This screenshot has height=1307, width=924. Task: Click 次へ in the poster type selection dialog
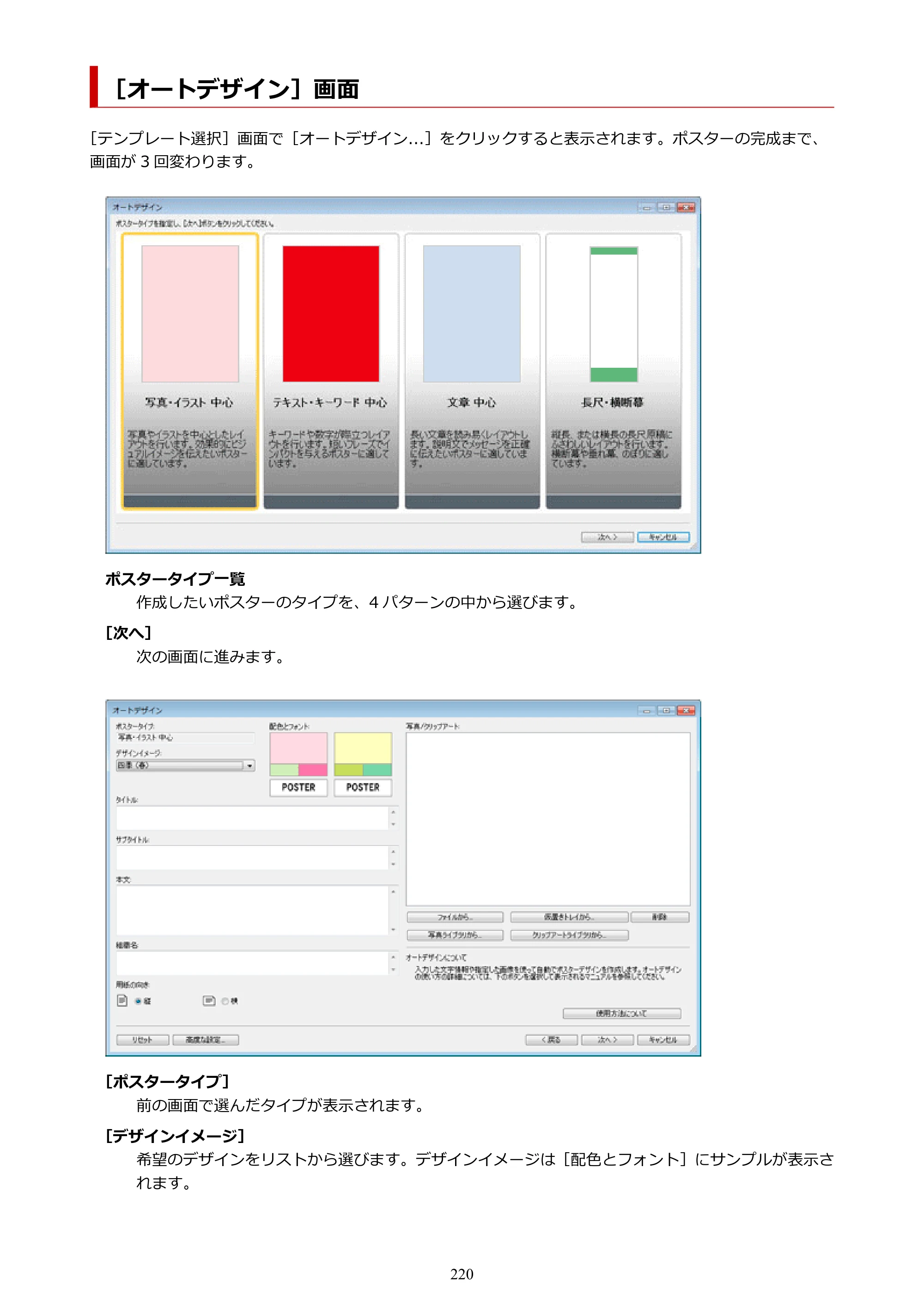click(x=607, y=537)
